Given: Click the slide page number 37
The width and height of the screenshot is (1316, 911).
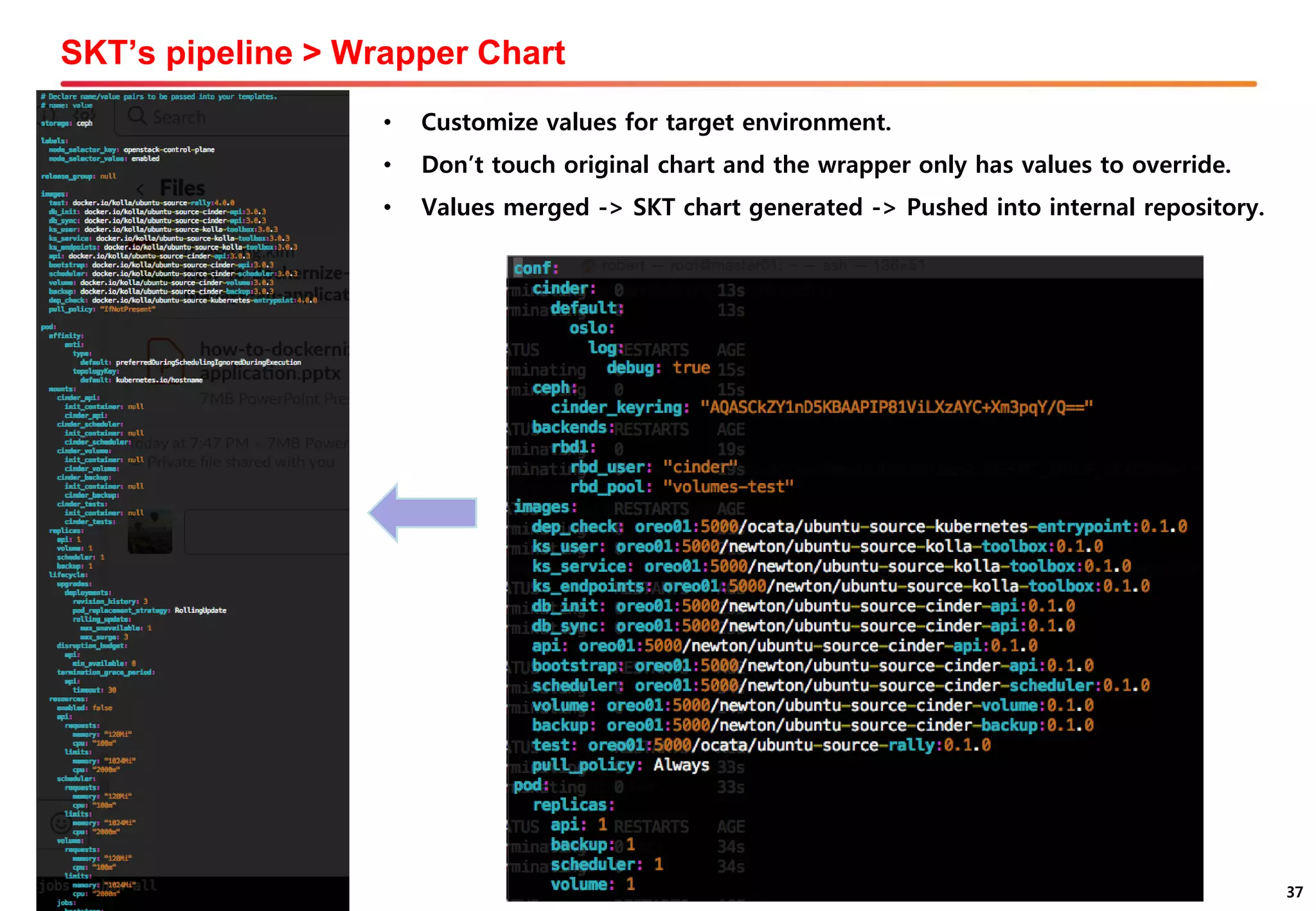Looking at the screenshot, I should click(1295, 892).
